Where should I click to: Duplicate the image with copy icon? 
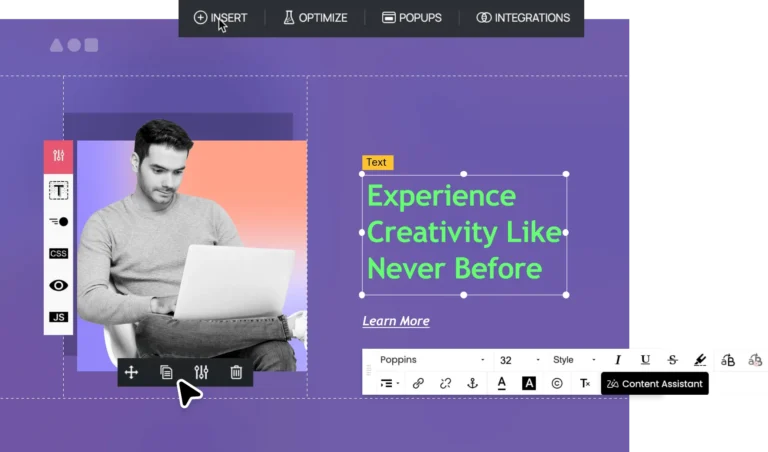pyautogui.click(x=167, y=373)
